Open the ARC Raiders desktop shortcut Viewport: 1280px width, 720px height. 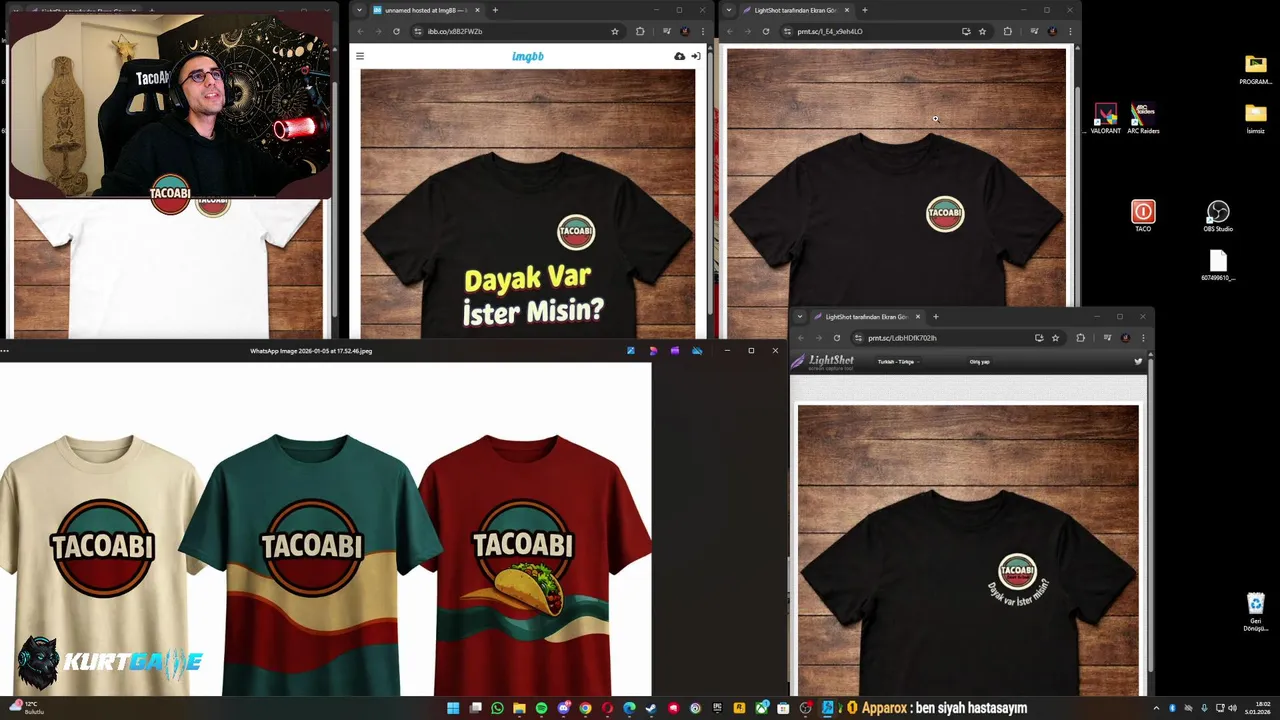pyautogui.click(x=1143, y=118)
